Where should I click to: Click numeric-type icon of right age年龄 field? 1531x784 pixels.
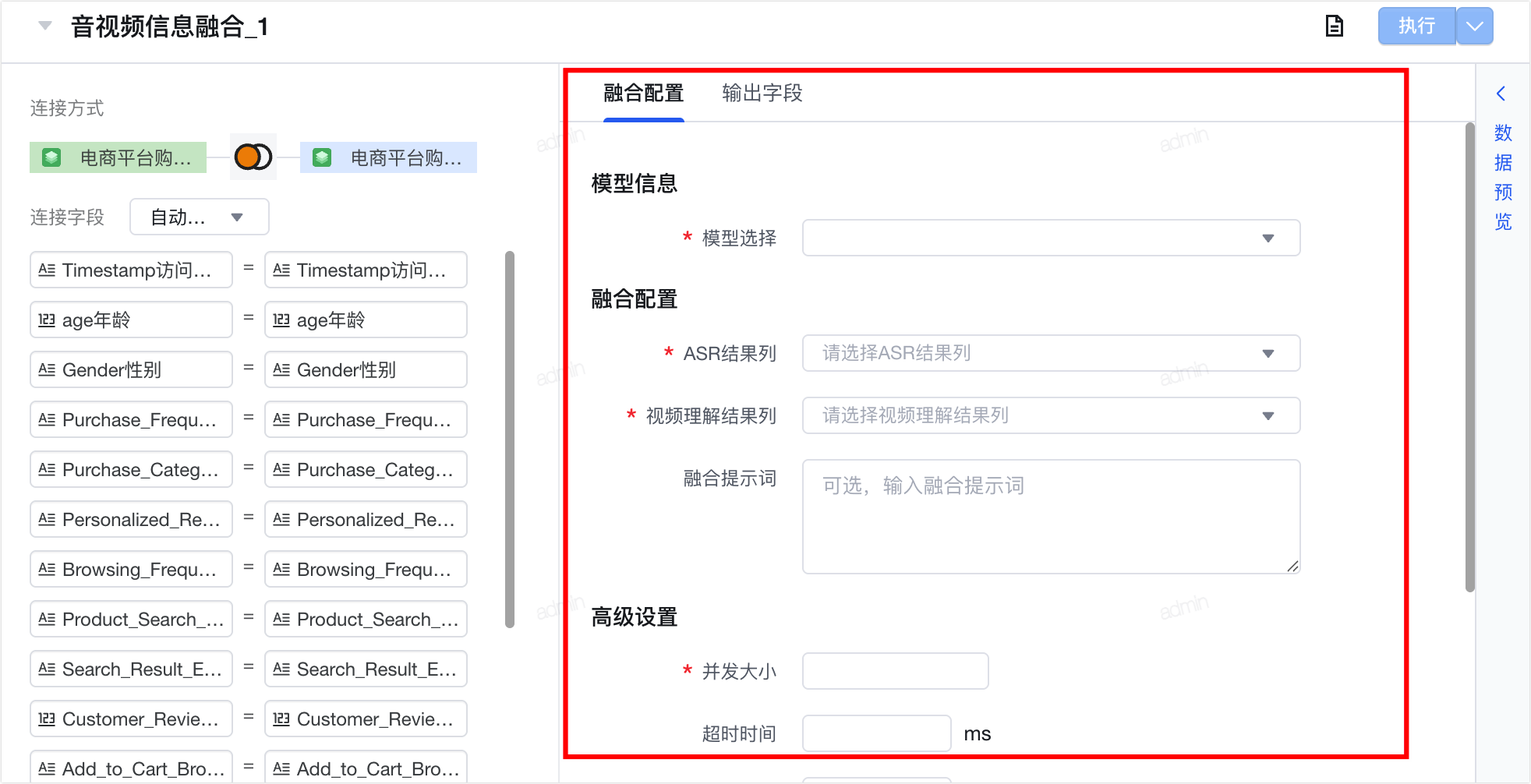tap(281, 320)
